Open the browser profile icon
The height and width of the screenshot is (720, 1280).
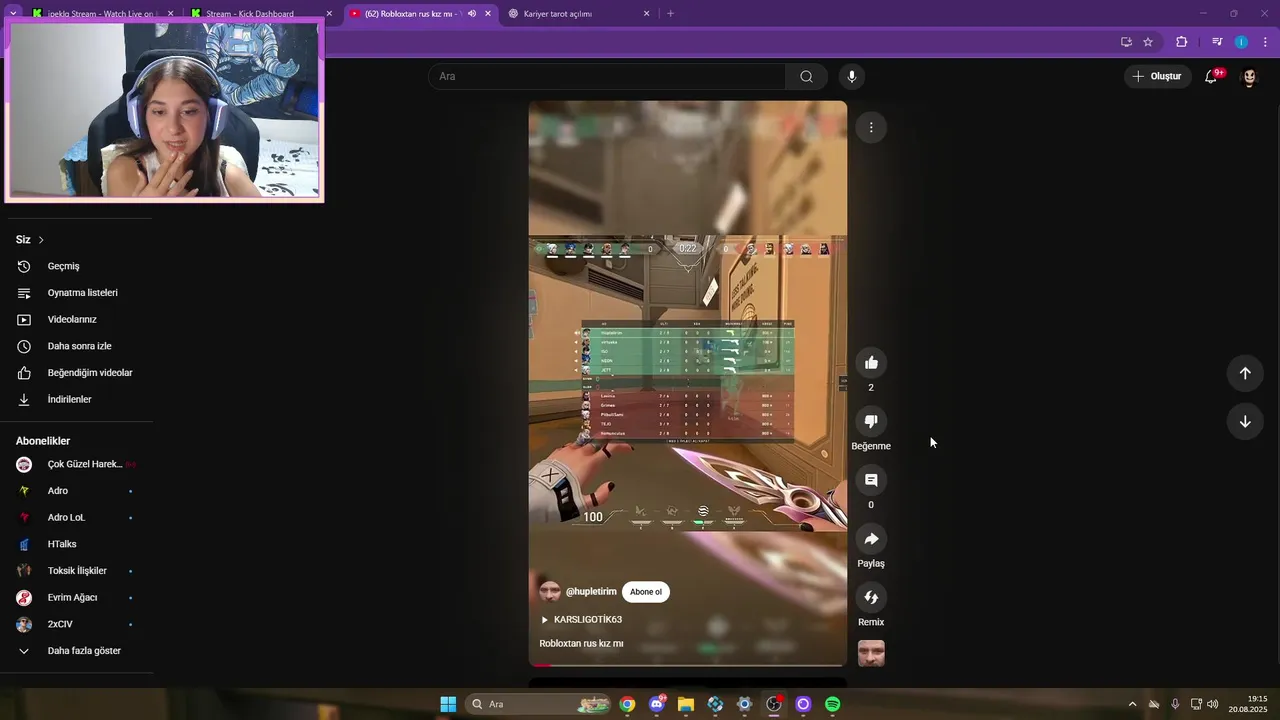click(x=1241, y=42)
